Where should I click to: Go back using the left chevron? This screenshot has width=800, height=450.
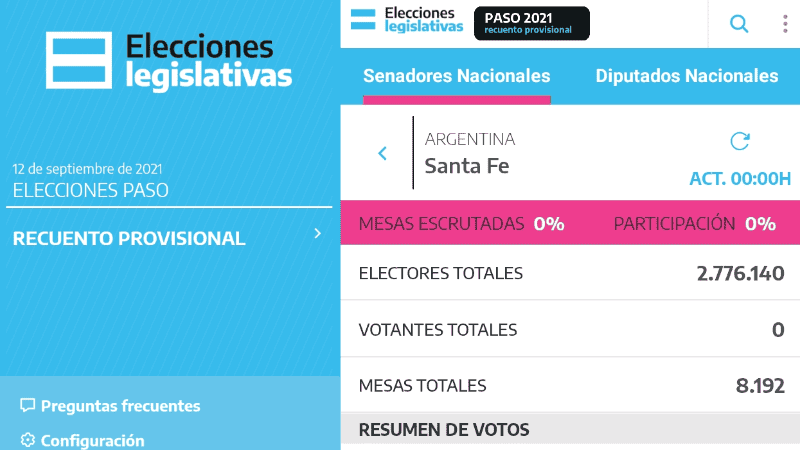(382, 153)
